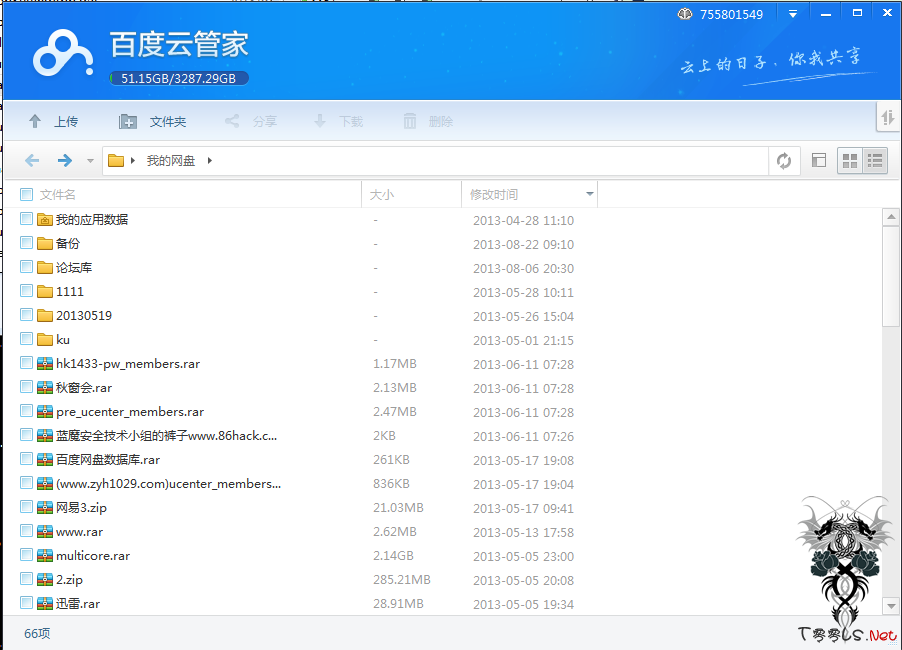The image size is (902, 650).
Task: Toggle the select-all checkbox beside 文件名
Action: (x=26, y=194)
